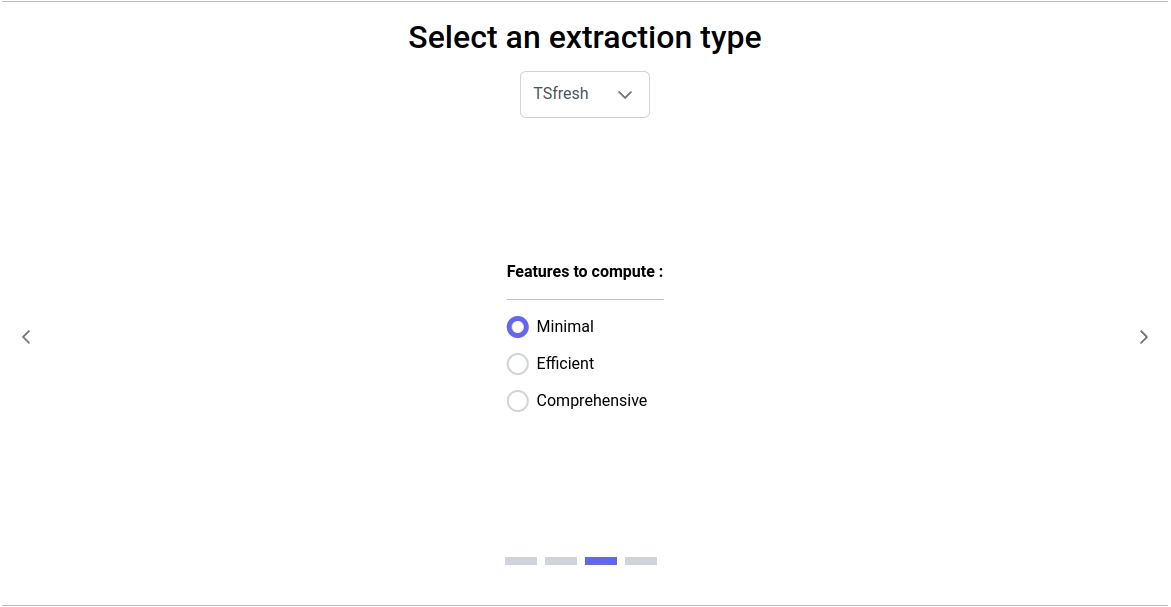Select the Minimal radio button circle
Image resolution: width=1171 pixels, height=607 pixels.
point(517,327)
